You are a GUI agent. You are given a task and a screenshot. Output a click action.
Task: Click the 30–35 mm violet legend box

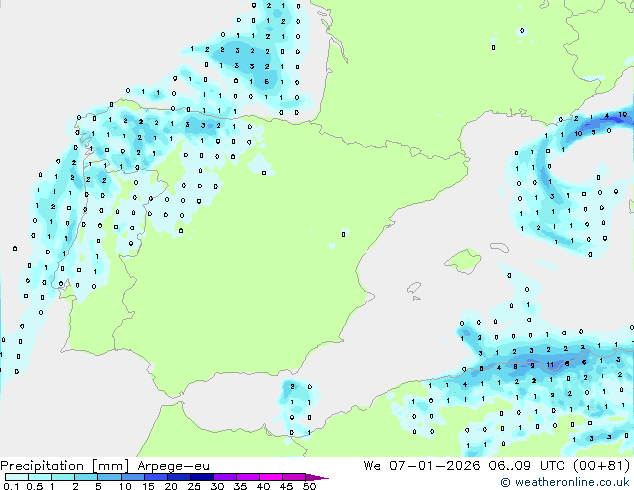[225, 477]
